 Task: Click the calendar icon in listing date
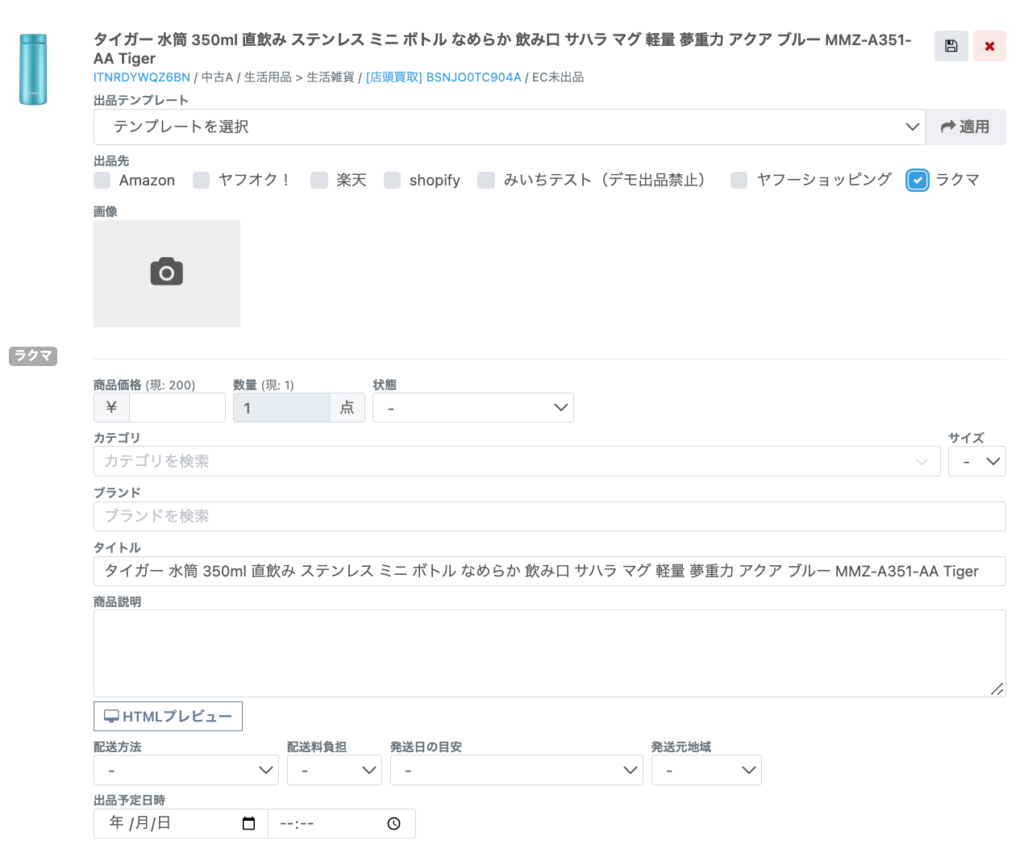(248, 823)
